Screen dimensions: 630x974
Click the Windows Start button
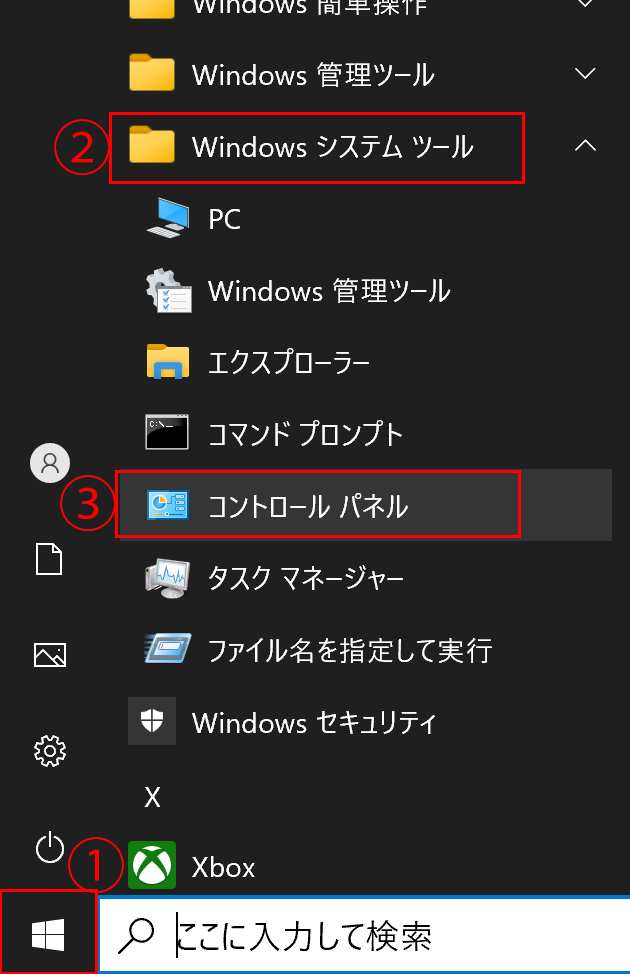48,934
